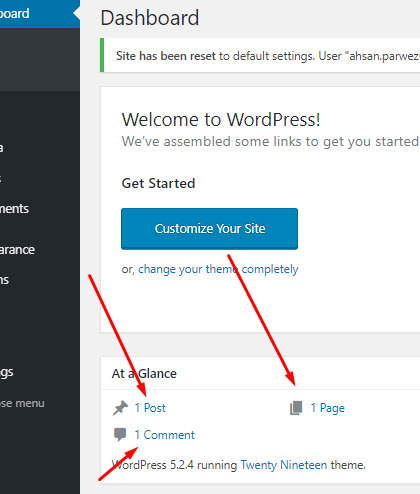Open the Appearance menu in the sidebar
Viewport: 420px width, 494px height.
point(40,250)
